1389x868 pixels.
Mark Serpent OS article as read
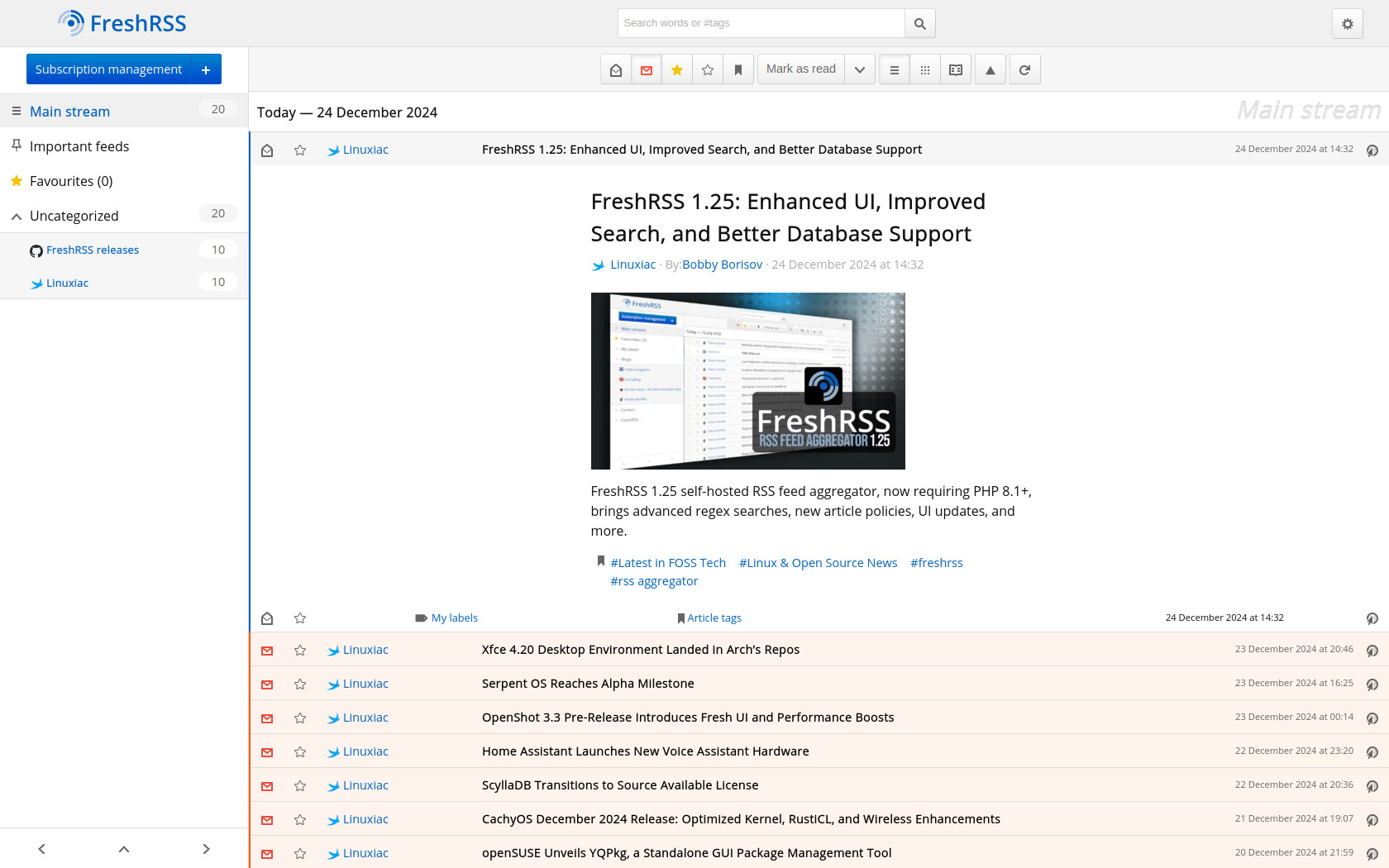(267, 684)
